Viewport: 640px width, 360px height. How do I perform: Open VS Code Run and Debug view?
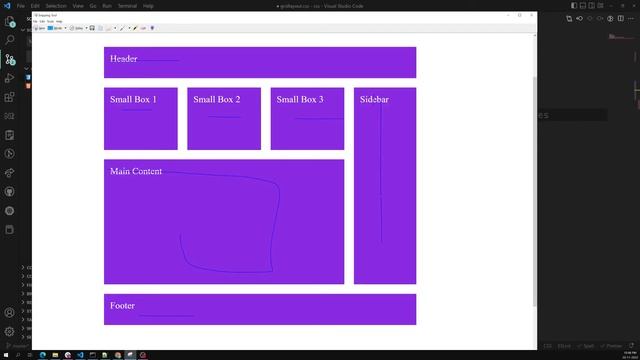point(9,78)
